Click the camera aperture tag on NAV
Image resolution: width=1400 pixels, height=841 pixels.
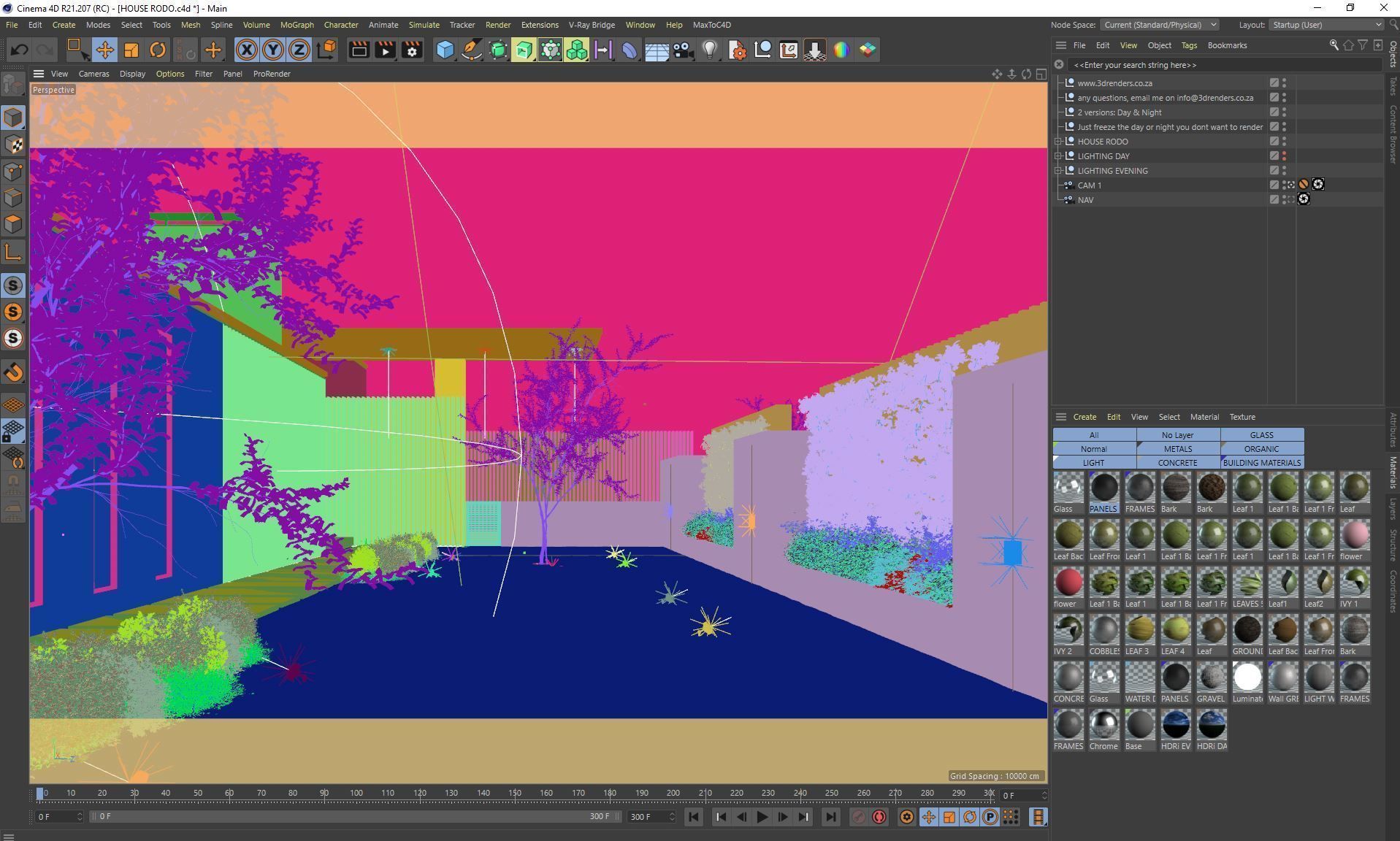pos(1304,199)
